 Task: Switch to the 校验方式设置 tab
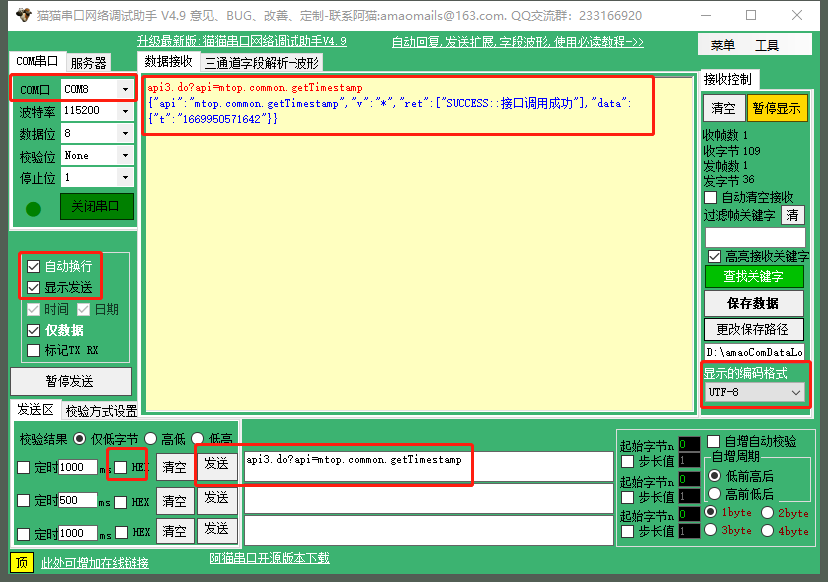tap(101, 411)
